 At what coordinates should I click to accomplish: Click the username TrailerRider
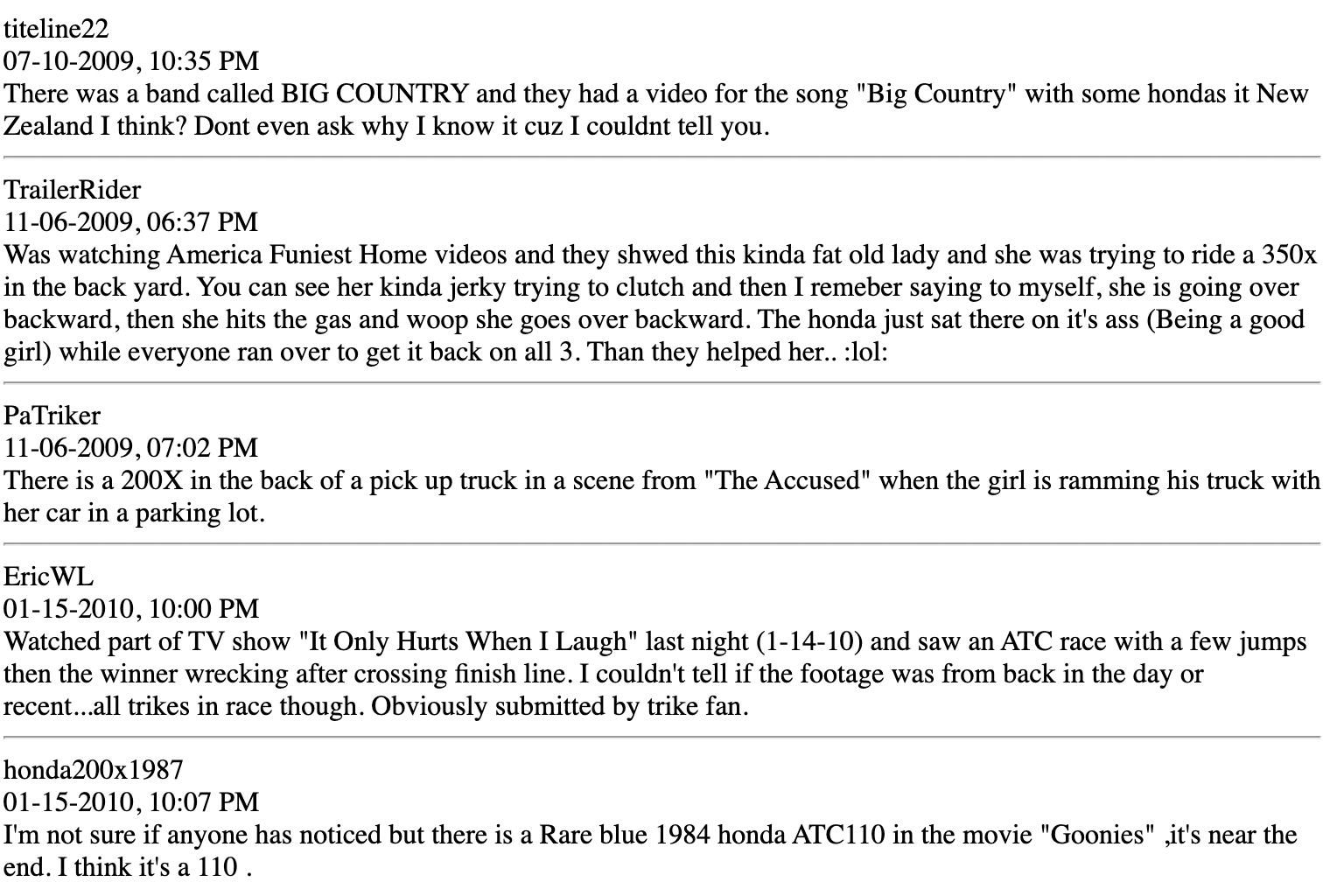coord(73,190)
